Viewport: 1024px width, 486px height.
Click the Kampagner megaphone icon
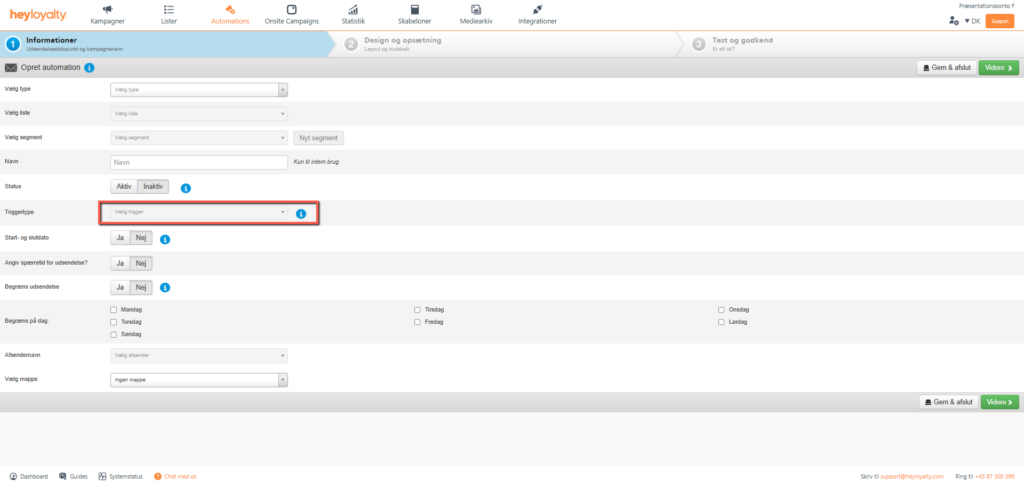tap(107, 10)
